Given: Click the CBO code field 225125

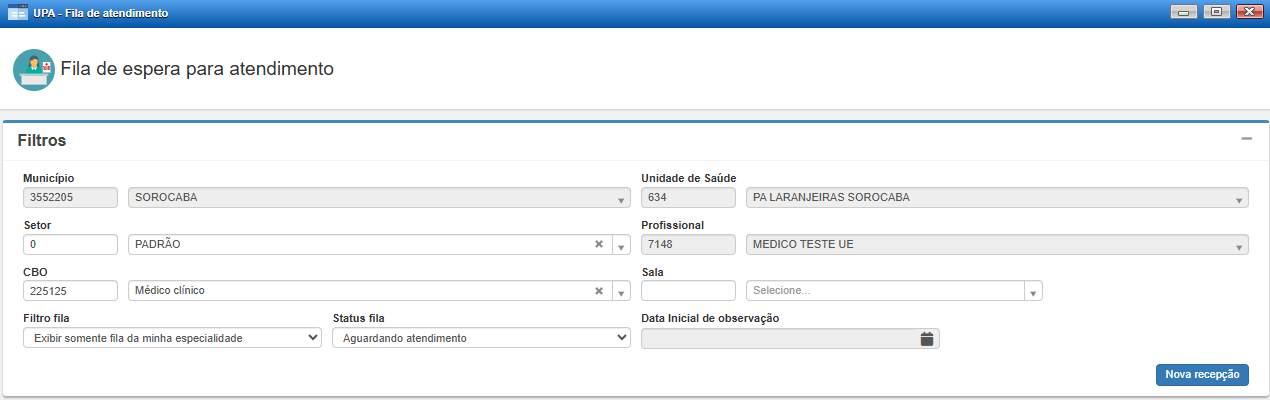Looking at the screenshot, I should click(71, 291).
